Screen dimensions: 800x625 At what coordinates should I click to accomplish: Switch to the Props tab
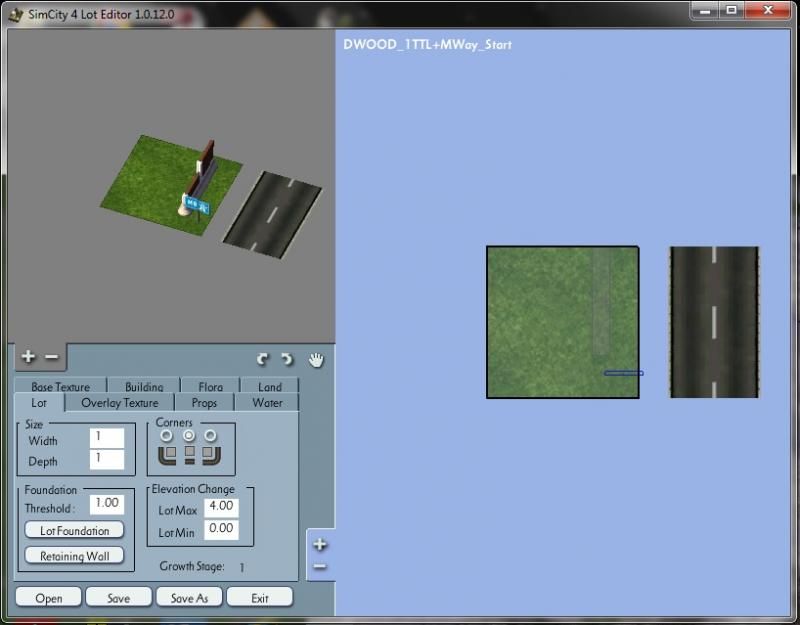coord(204,403)
